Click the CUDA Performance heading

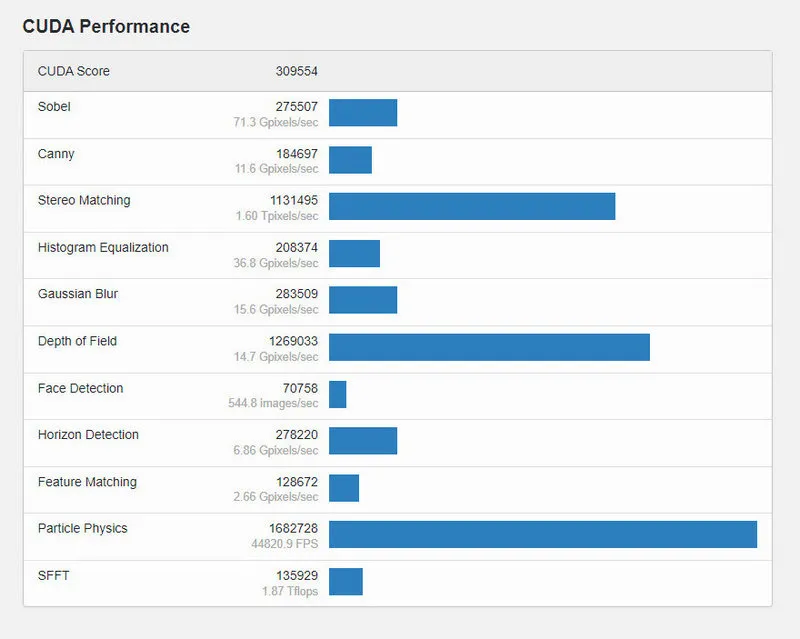coord(106,26)
